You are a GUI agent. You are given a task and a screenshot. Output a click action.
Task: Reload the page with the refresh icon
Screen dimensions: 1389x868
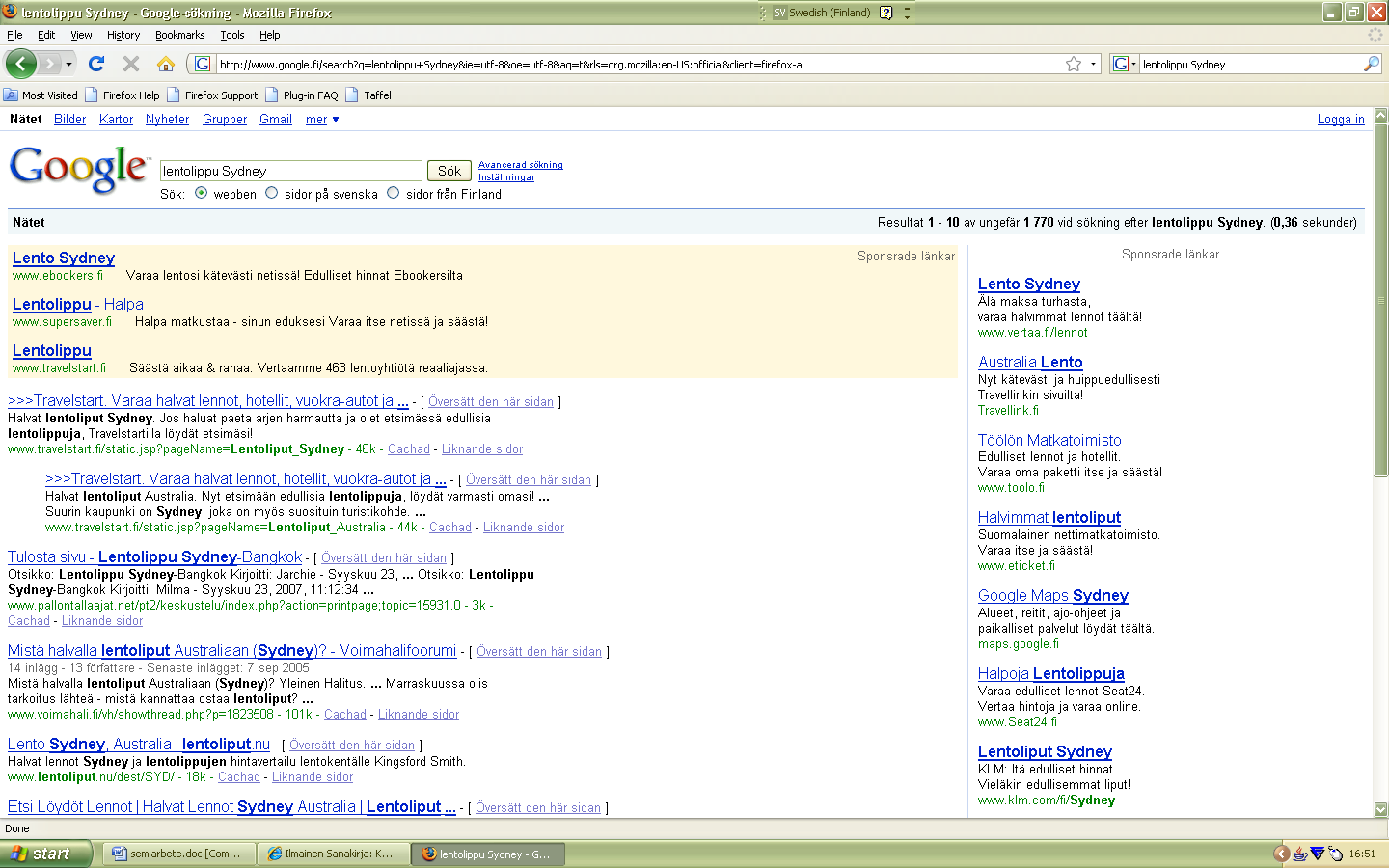(96, 64)
